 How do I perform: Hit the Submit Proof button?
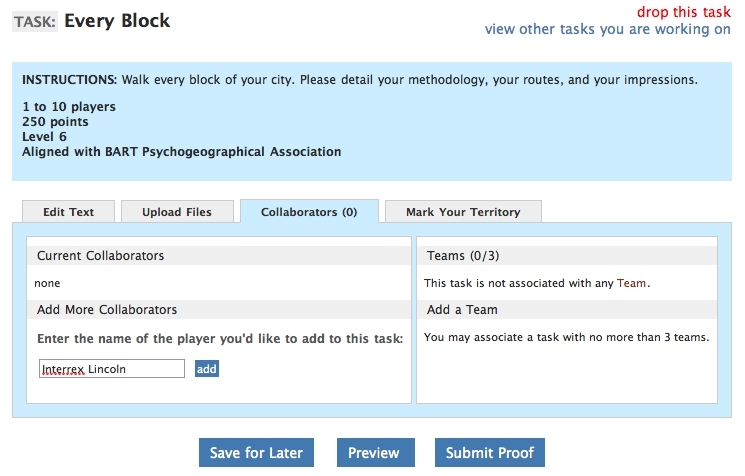[x=489, y=453]
